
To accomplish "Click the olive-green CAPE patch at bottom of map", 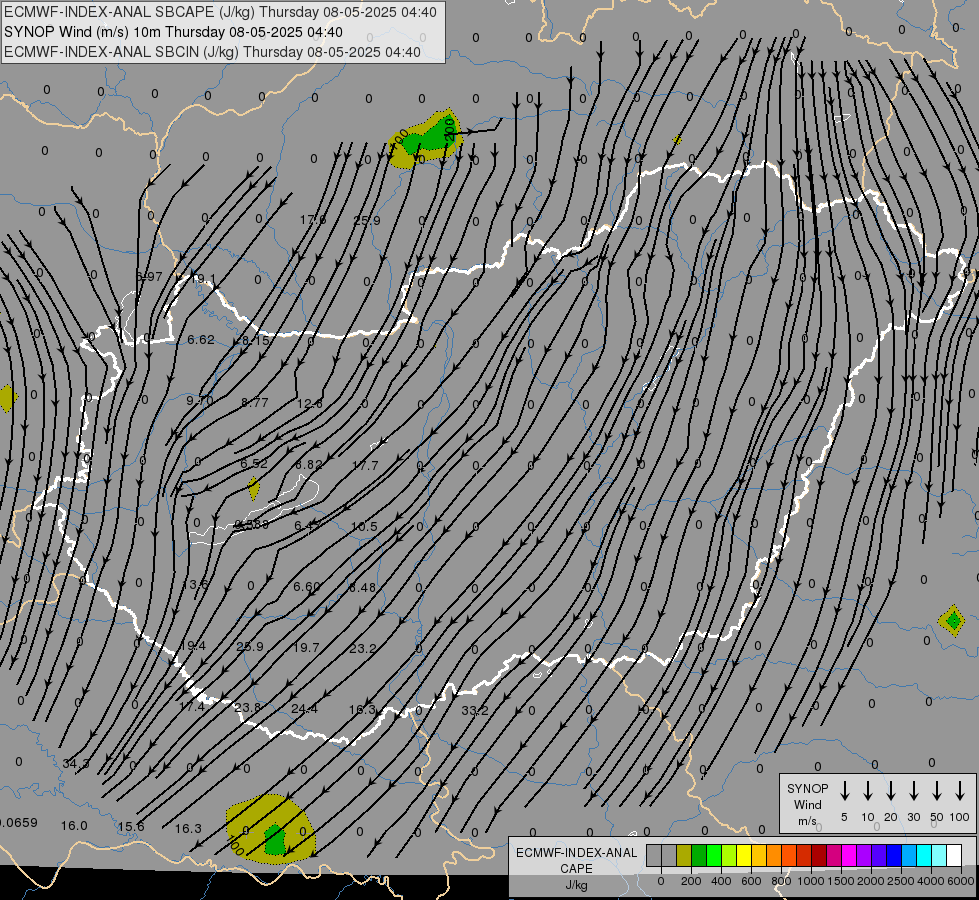I will (271, 828).
